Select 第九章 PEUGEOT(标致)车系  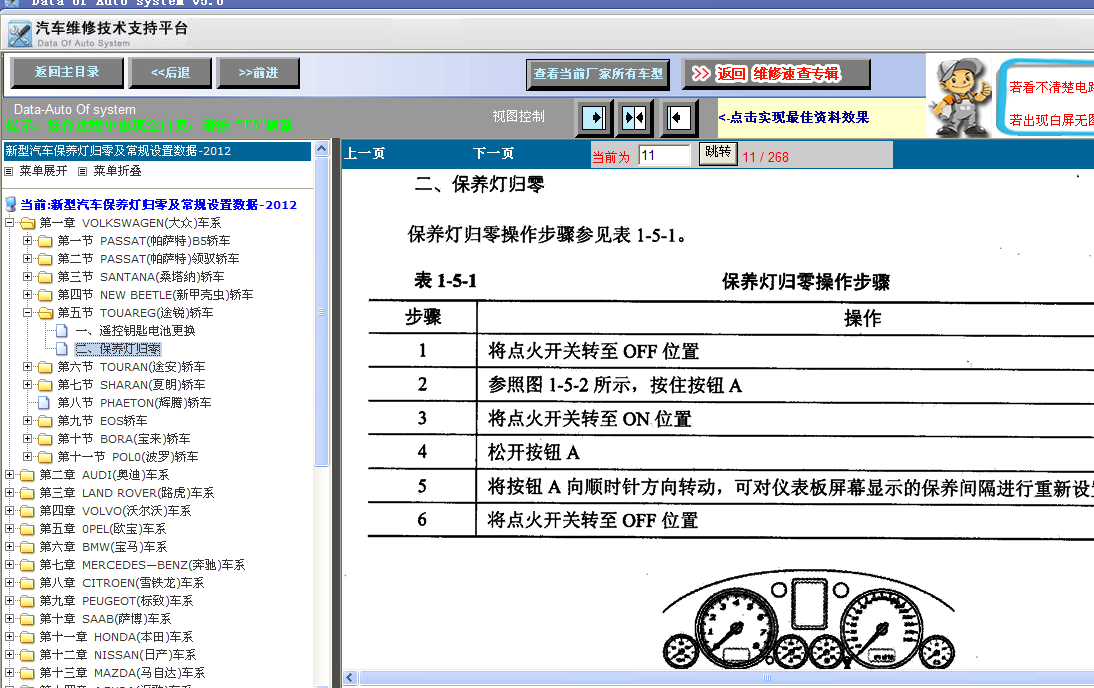[x=116, y=601]
